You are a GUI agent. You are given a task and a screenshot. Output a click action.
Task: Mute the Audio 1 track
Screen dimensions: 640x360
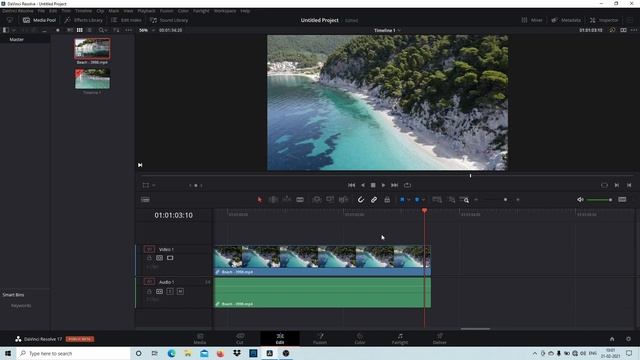click(180, 291)
